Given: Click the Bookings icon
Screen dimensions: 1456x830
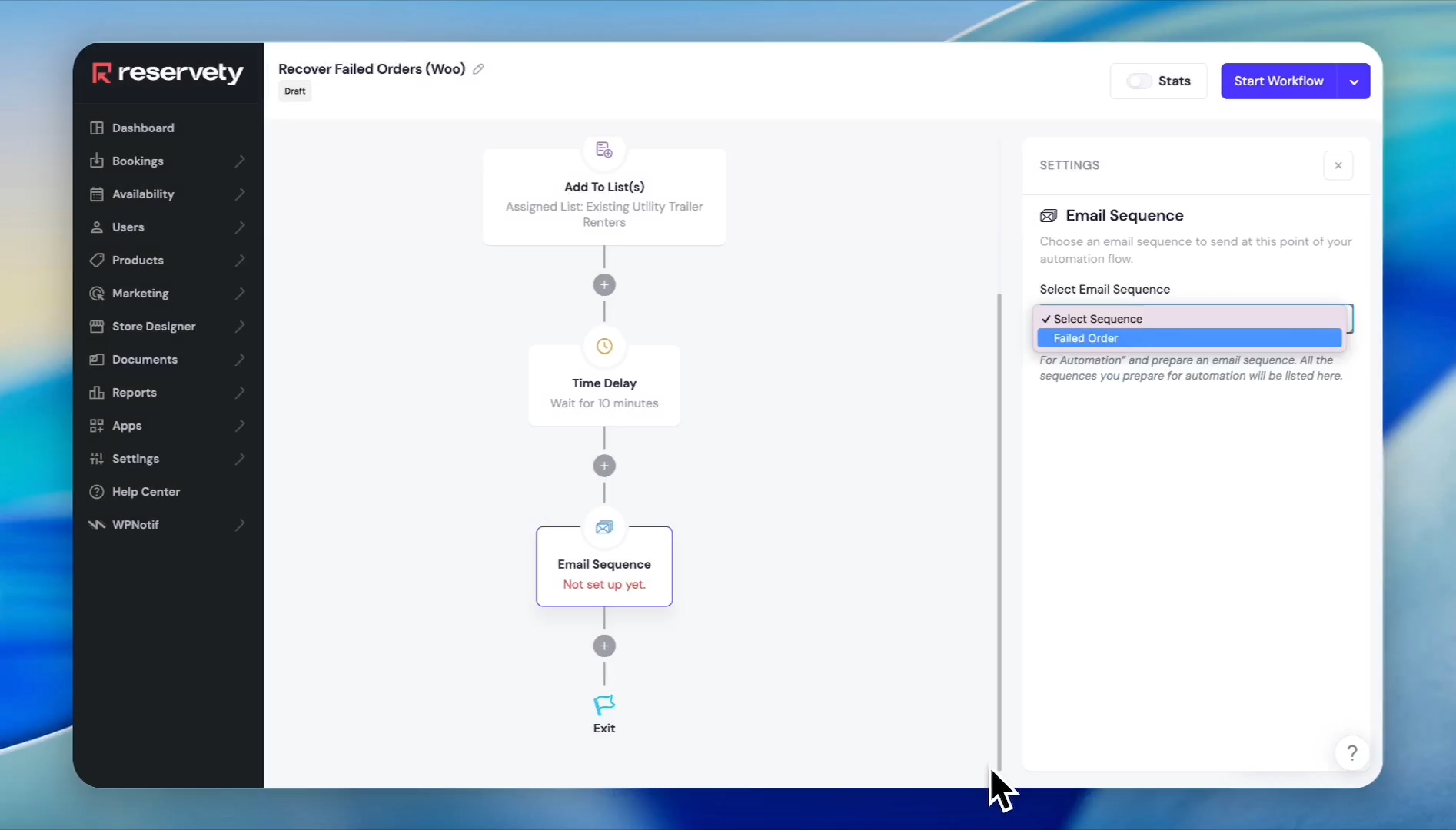Looking at the screenshot, I should click(x=96, y=161).
